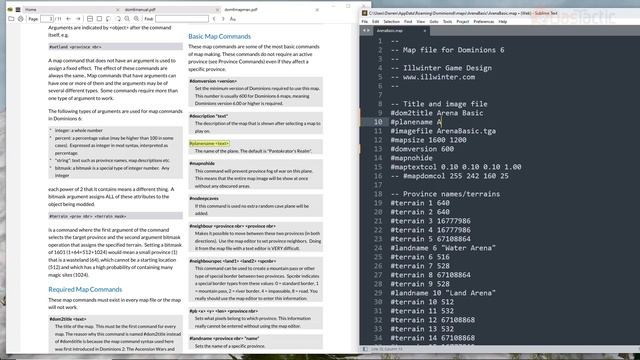The height and width of the screenshot is (360, 640).
Task: Close the ArenaBasic.map tab in Sublime
Action: tap(424, 31)
